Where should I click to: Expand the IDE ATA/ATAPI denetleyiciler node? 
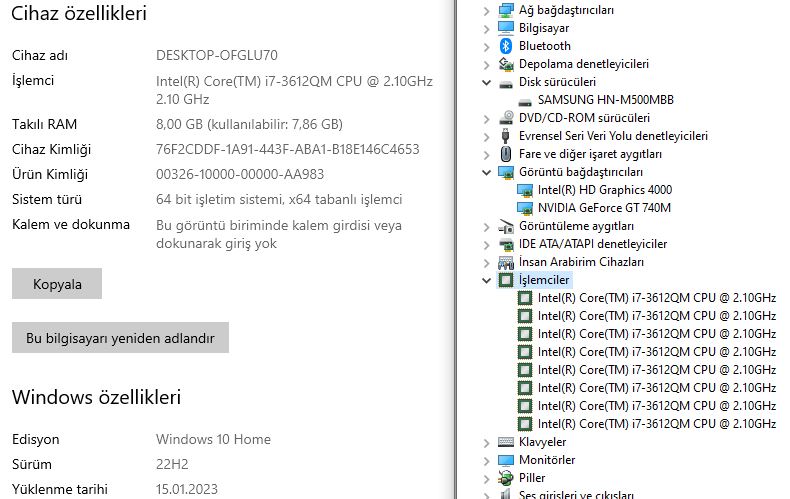pos(486,245)
